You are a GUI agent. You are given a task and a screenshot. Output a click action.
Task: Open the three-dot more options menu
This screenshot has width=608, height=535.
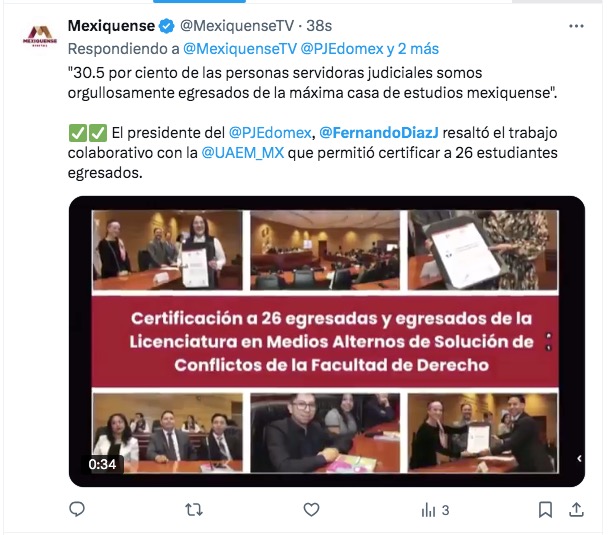coord(576,26)
